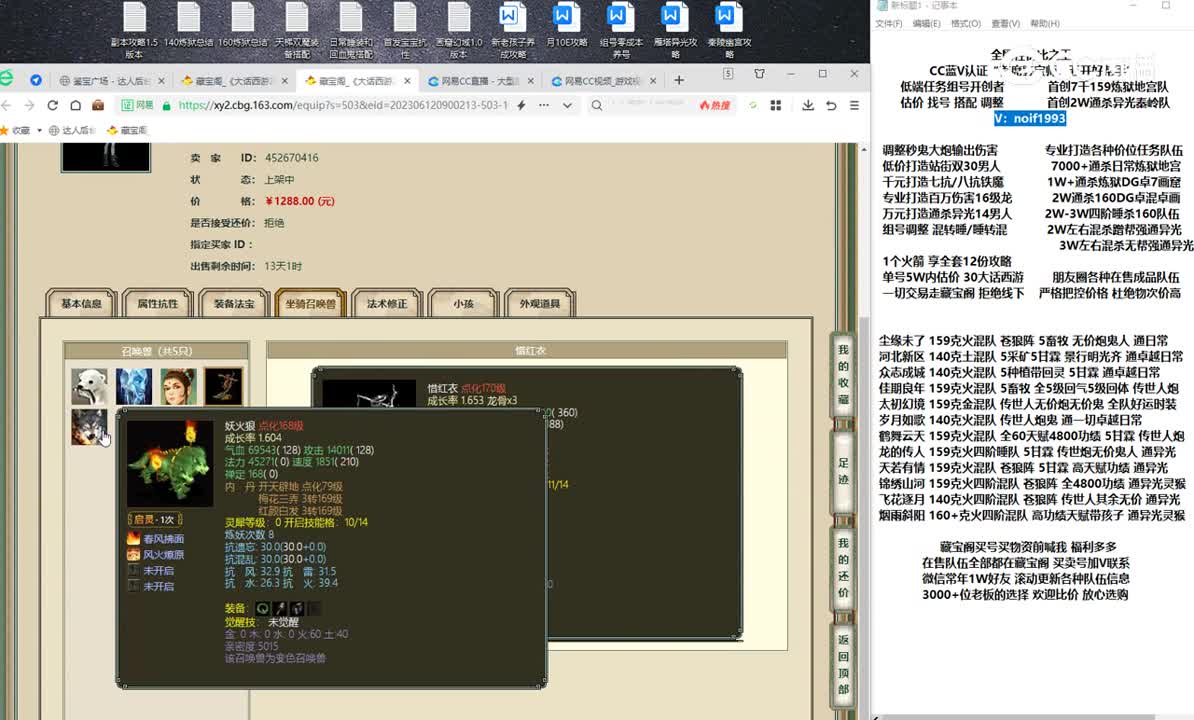
Task: Click the 风火燎原 skill icon
Action: (x=134, y=554)
